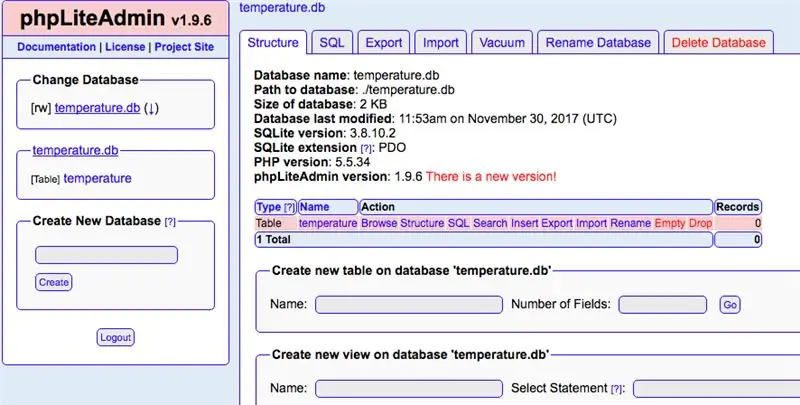Click the 'There is a new version!' notice
The height and width of the screenshot is (405, 800).
tap(491, 176)
